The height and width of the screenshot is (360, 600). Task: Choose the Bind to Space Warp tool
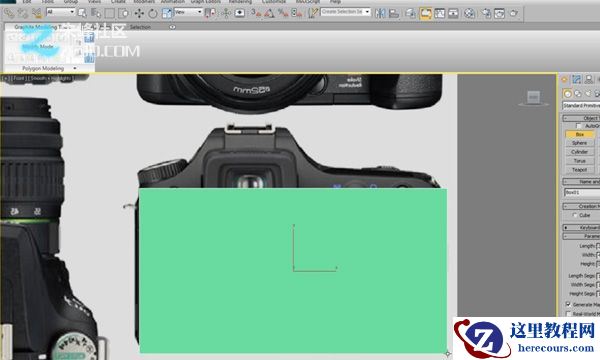[x=37, y=13]
